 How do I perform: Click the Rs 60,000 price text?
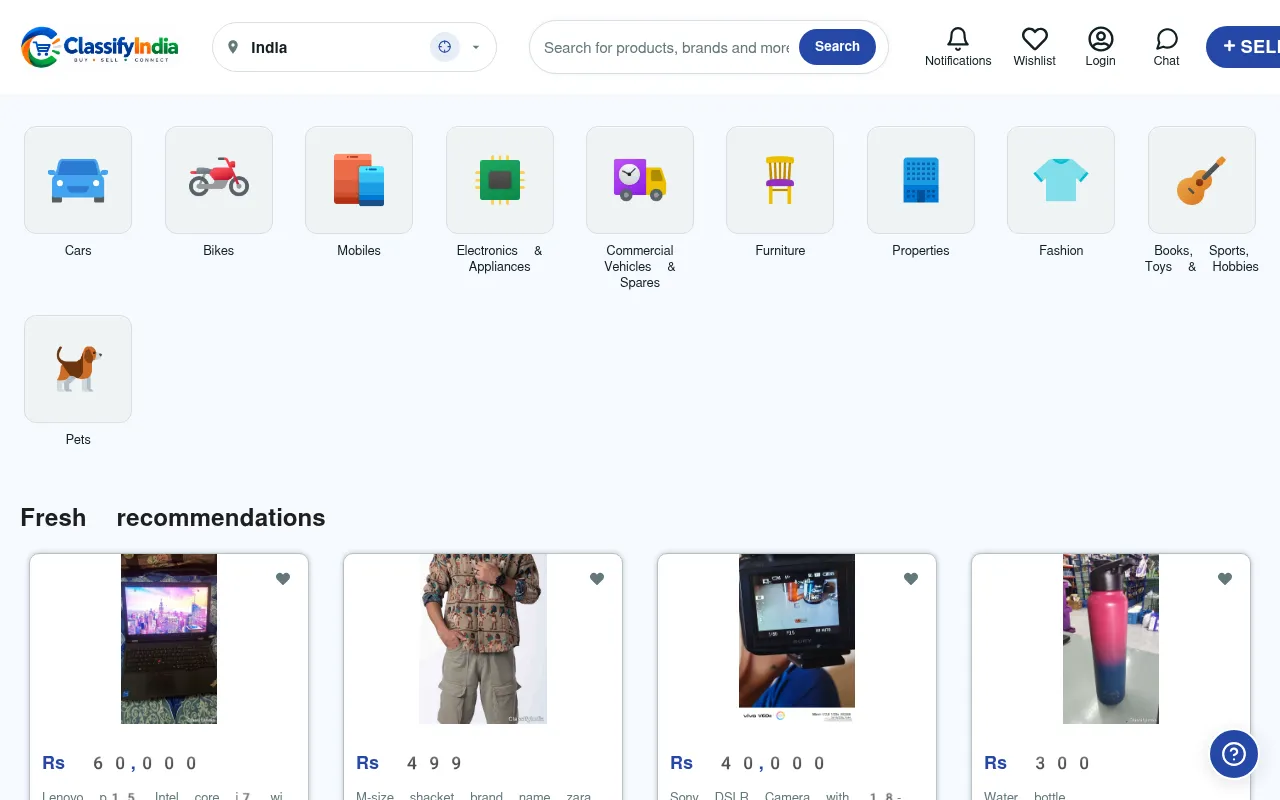coord(120,763)
